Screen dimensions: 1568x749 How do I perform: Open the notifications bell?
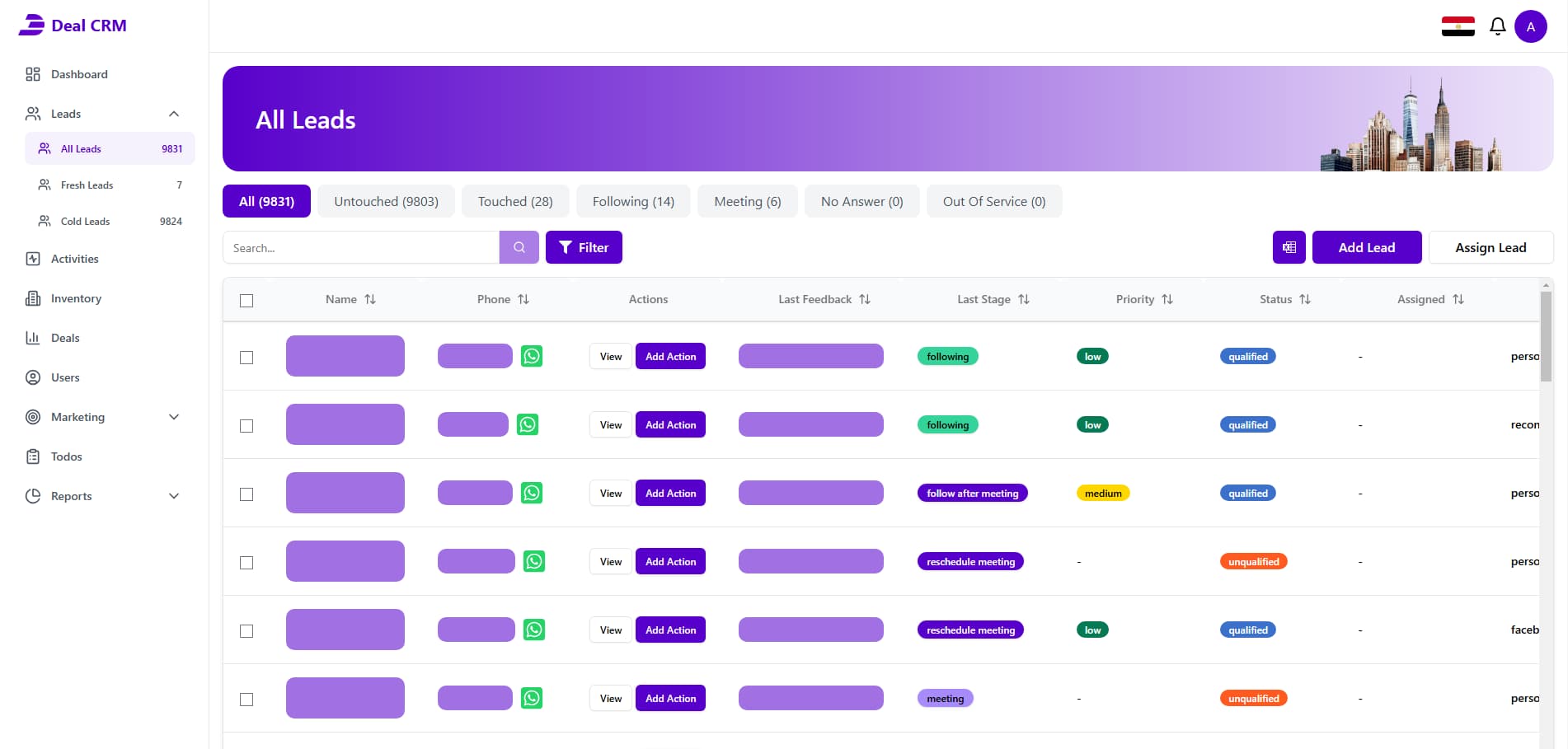pyautogui.click(x=1498, y=26)
